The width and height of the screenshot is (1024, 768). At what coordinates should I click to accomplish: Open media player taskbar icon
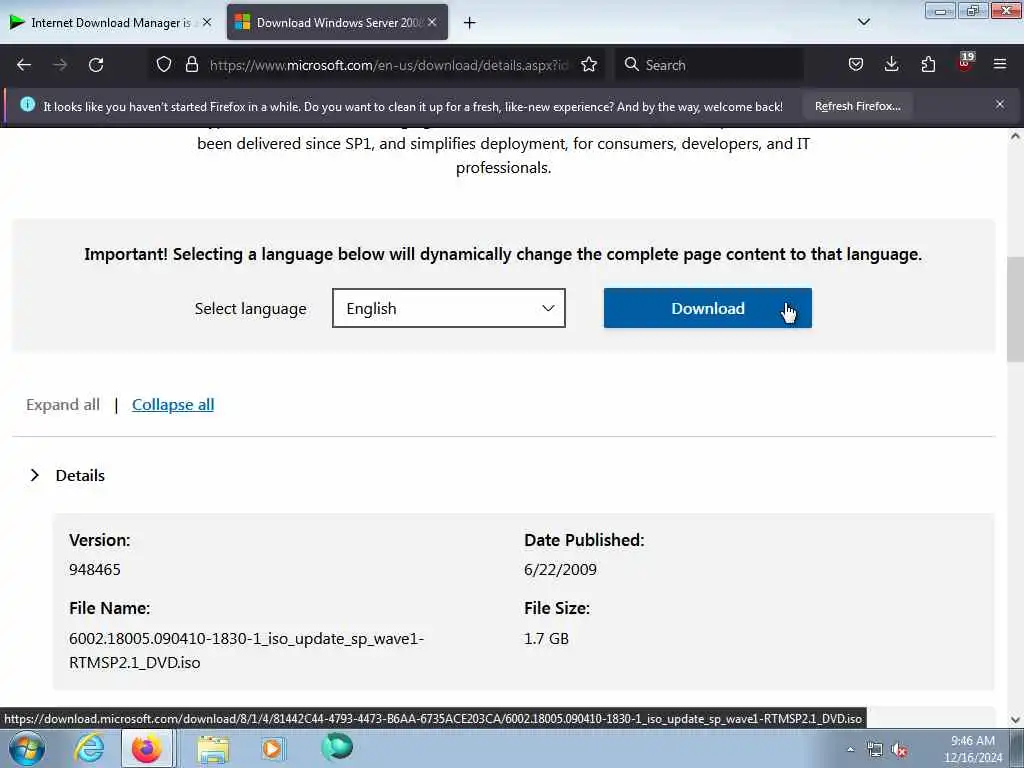click(272, 749)
